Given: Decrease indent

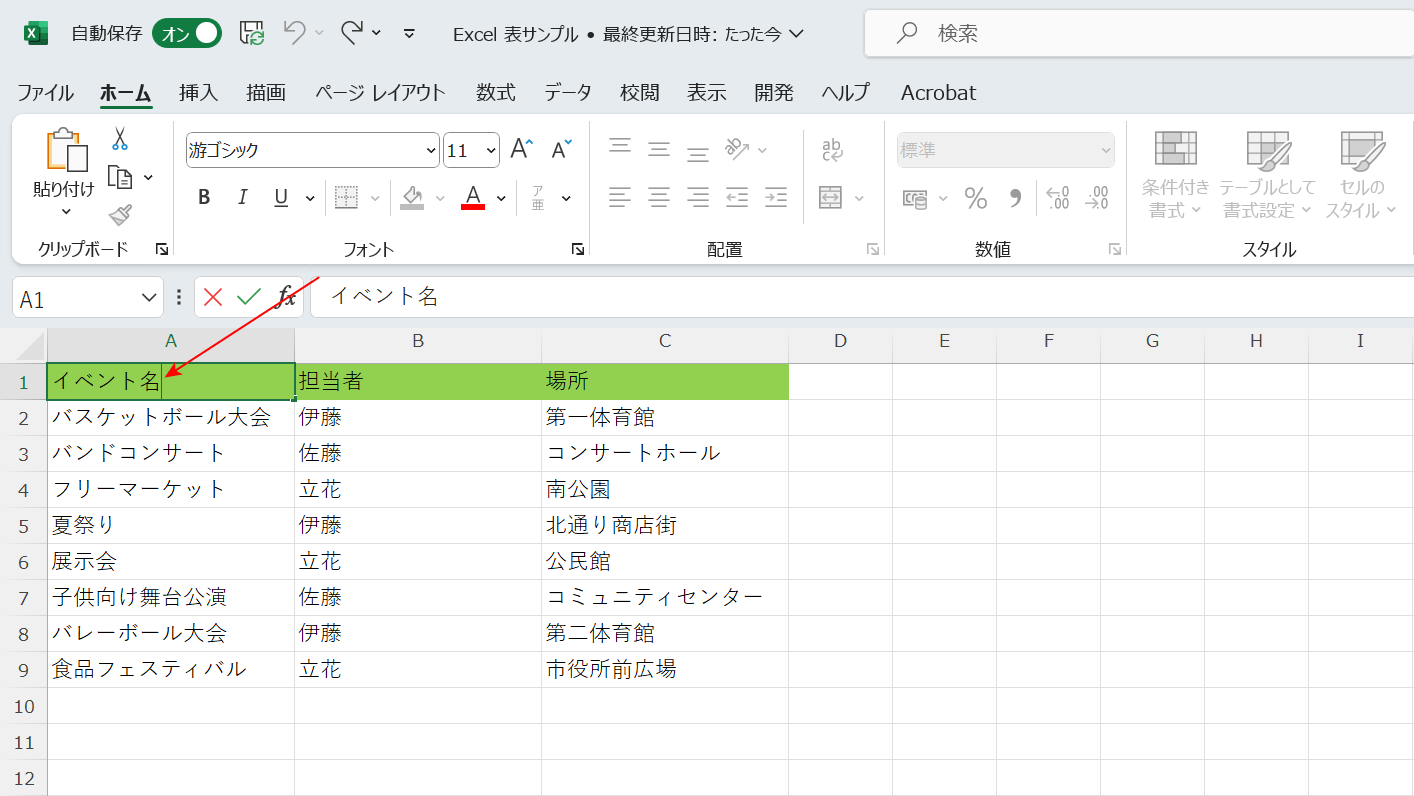Looking at the screenshot, I should pyautogui.click(x=737, y=197).
